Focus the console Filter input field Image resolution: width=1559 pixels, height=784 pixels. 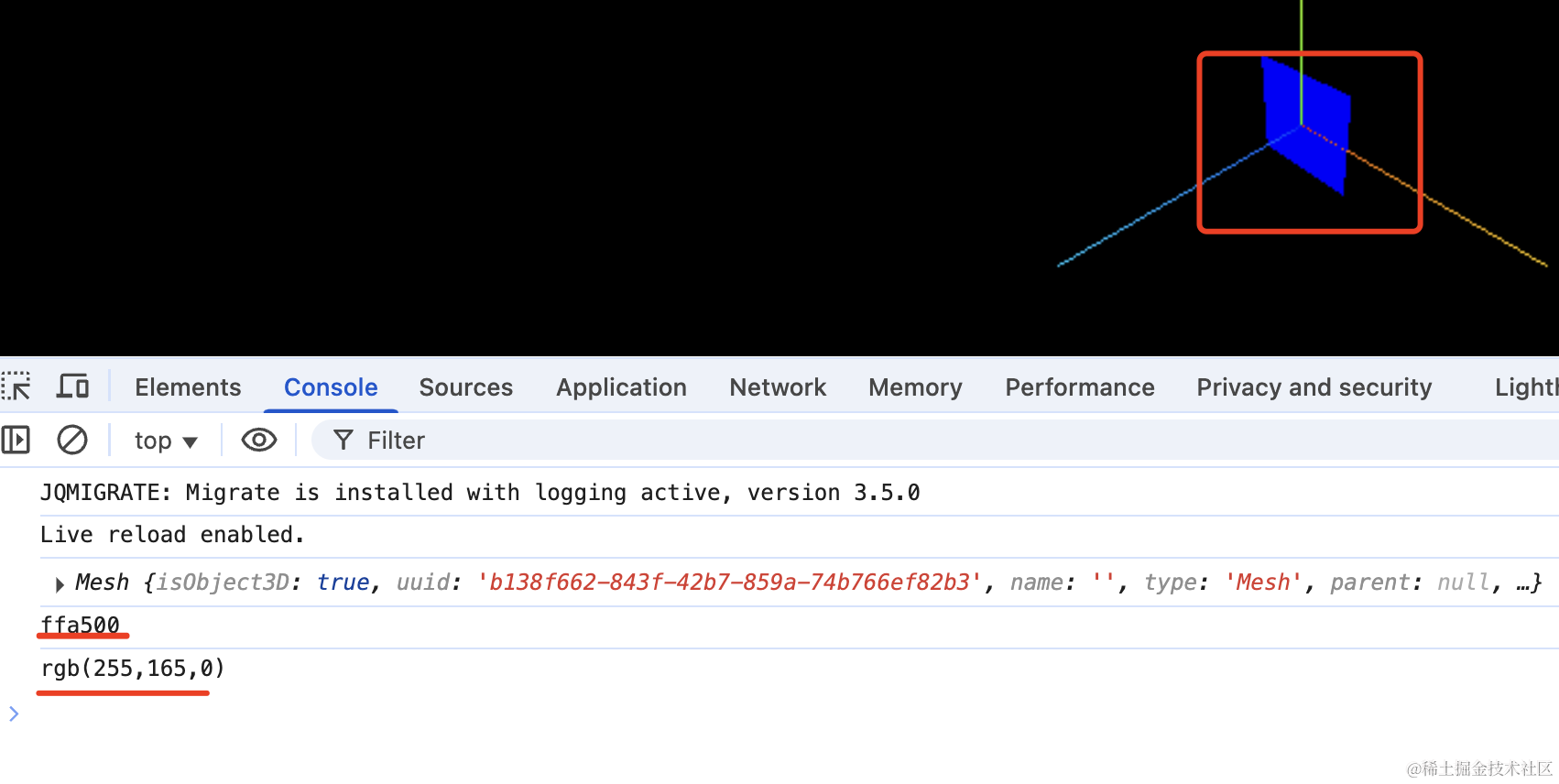(934, 441)
